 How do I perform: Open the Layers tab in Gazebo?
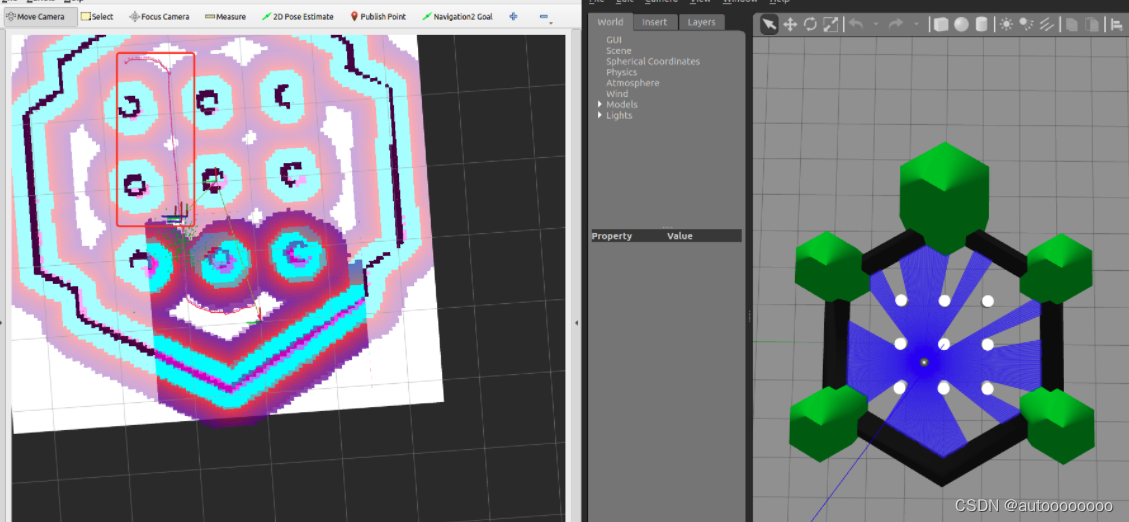coord(701,22)
